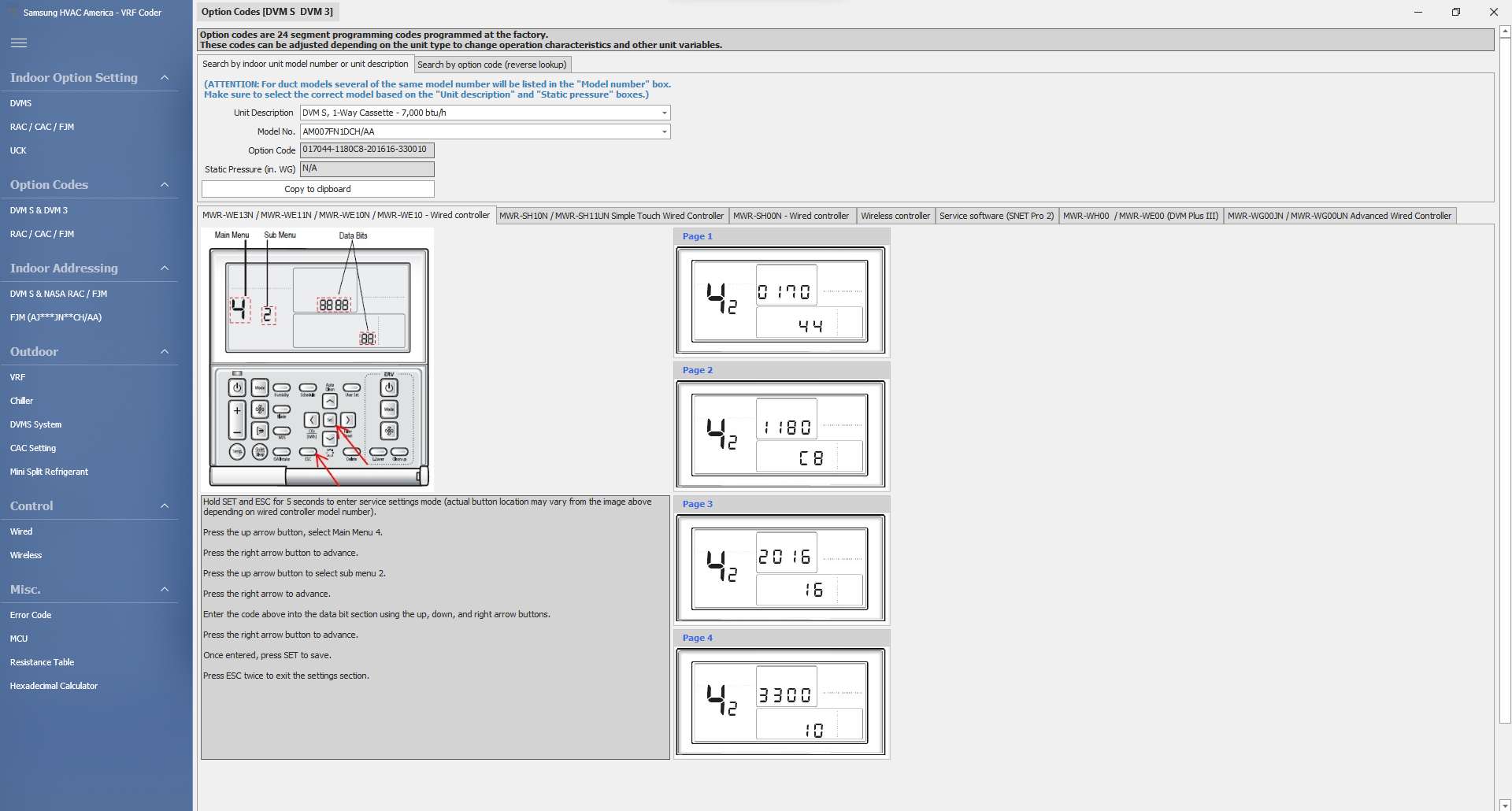Click the Copy to clipboard button
The height and width of the screenshot is (811, 1512).
pos(317,189)
